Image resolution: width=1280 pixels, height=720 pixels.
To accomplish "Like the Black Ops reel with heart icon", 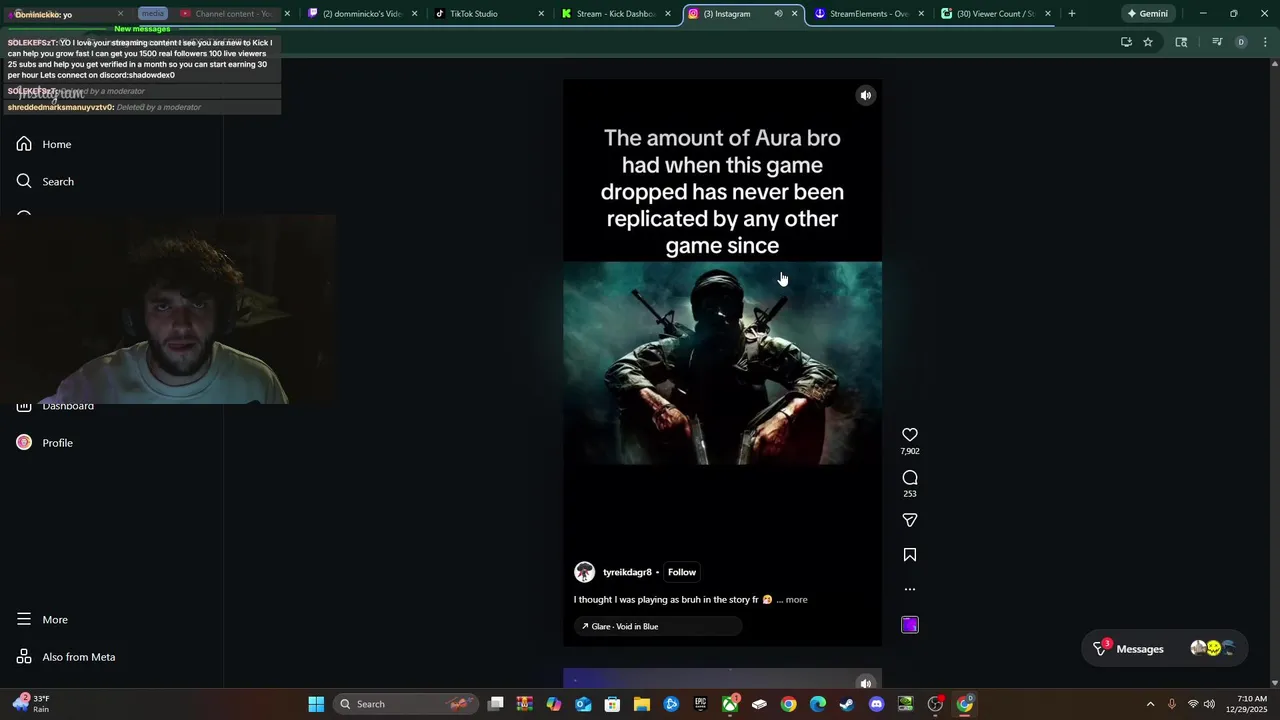I will (910, 435).
